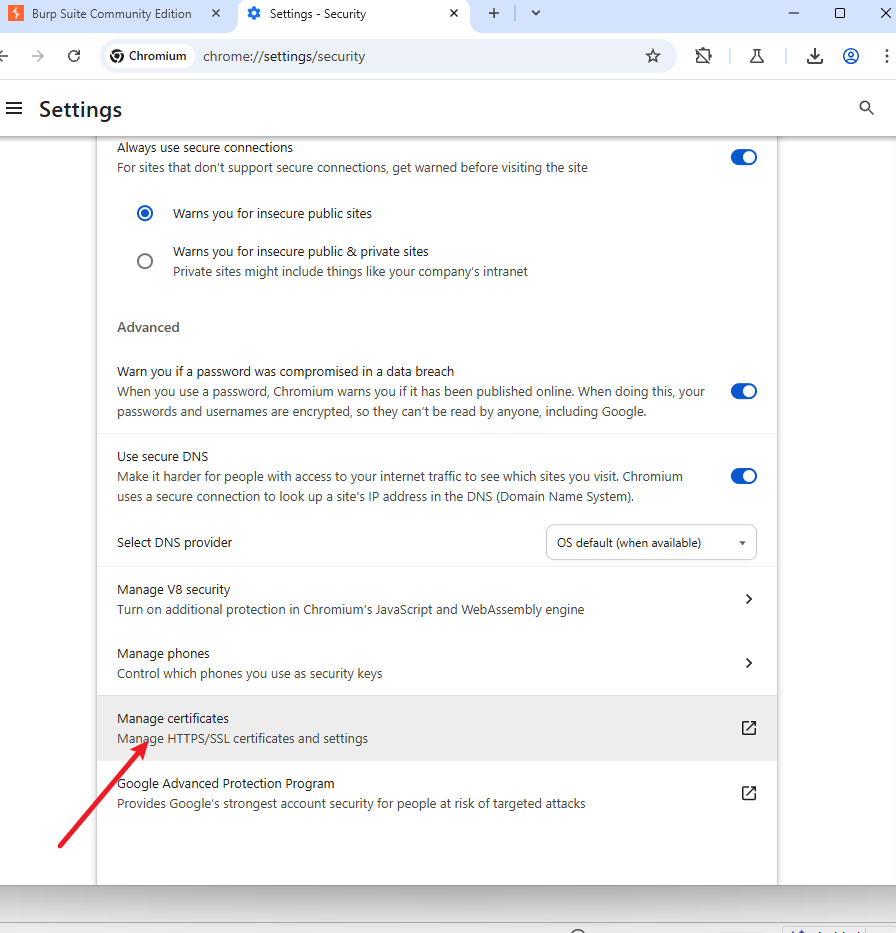This screenshot has width=896, height=933.
Task: Open a new tab with plus button
Action: (494, 13)
